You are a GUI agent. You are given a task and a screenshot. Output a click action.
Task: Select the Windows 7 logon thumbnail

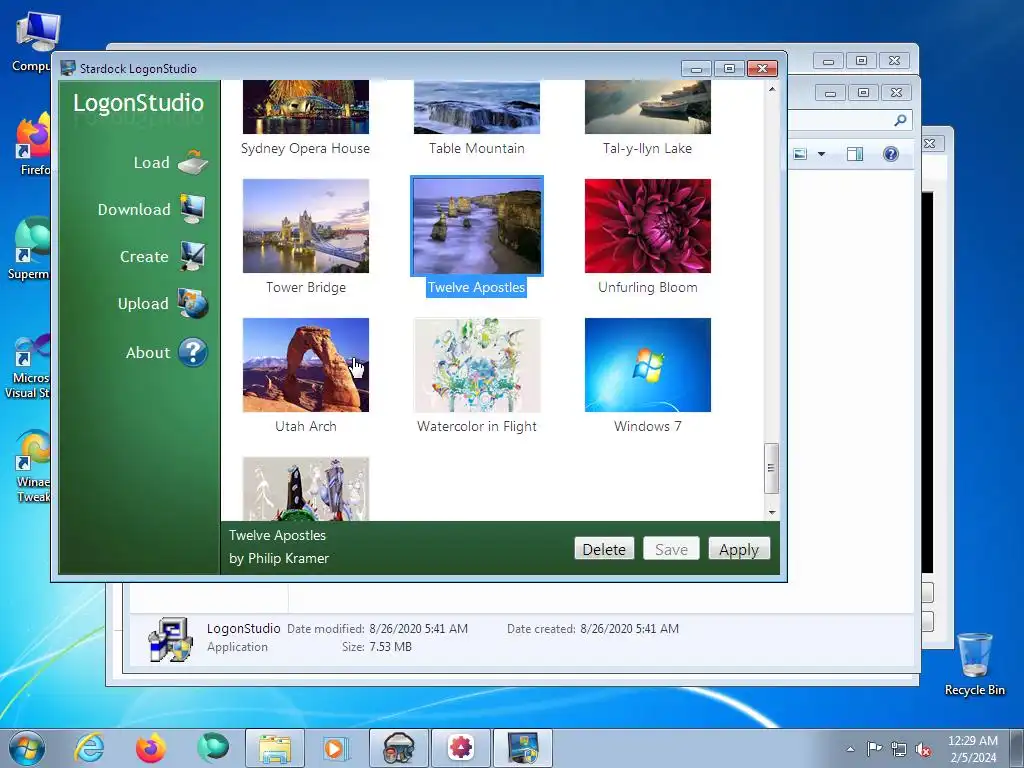[x=648, y=365]
